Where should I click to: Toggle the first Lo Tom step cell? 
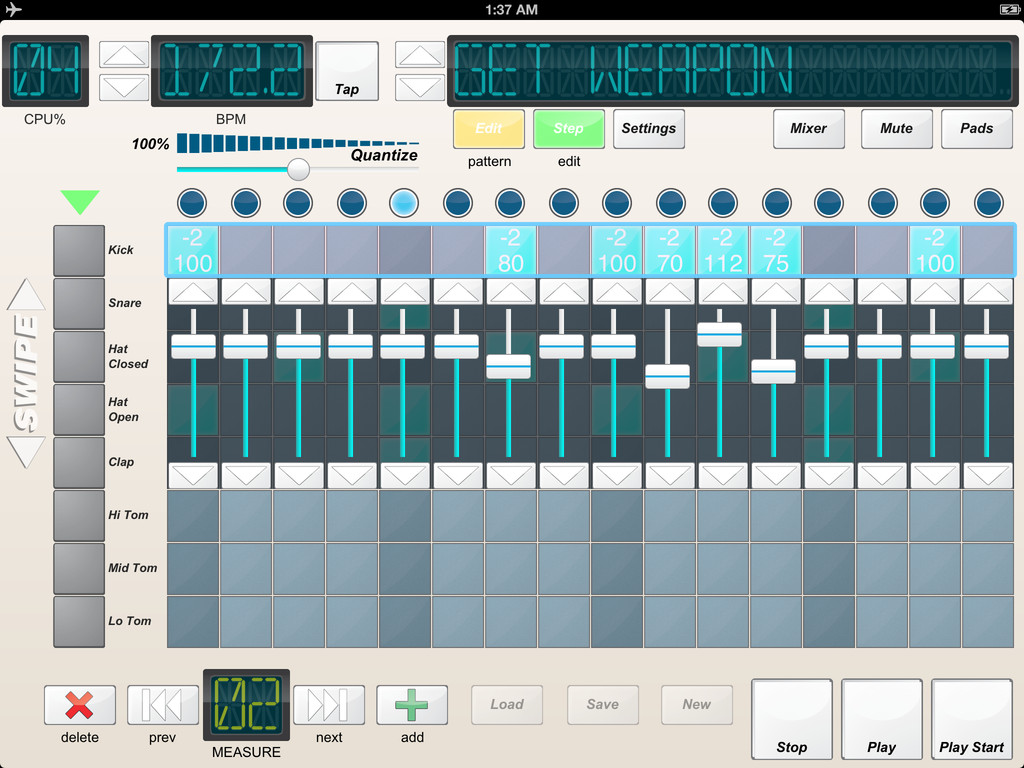pos(193,622)
